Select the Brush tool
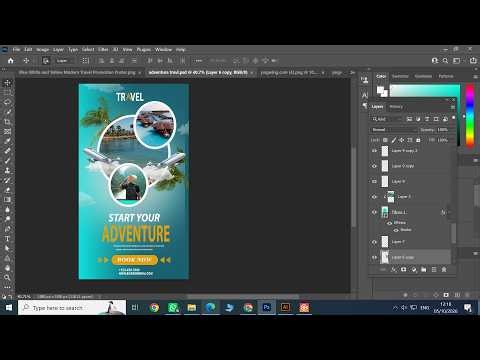Viewport: 480px width, 360px height. (7, 161)
